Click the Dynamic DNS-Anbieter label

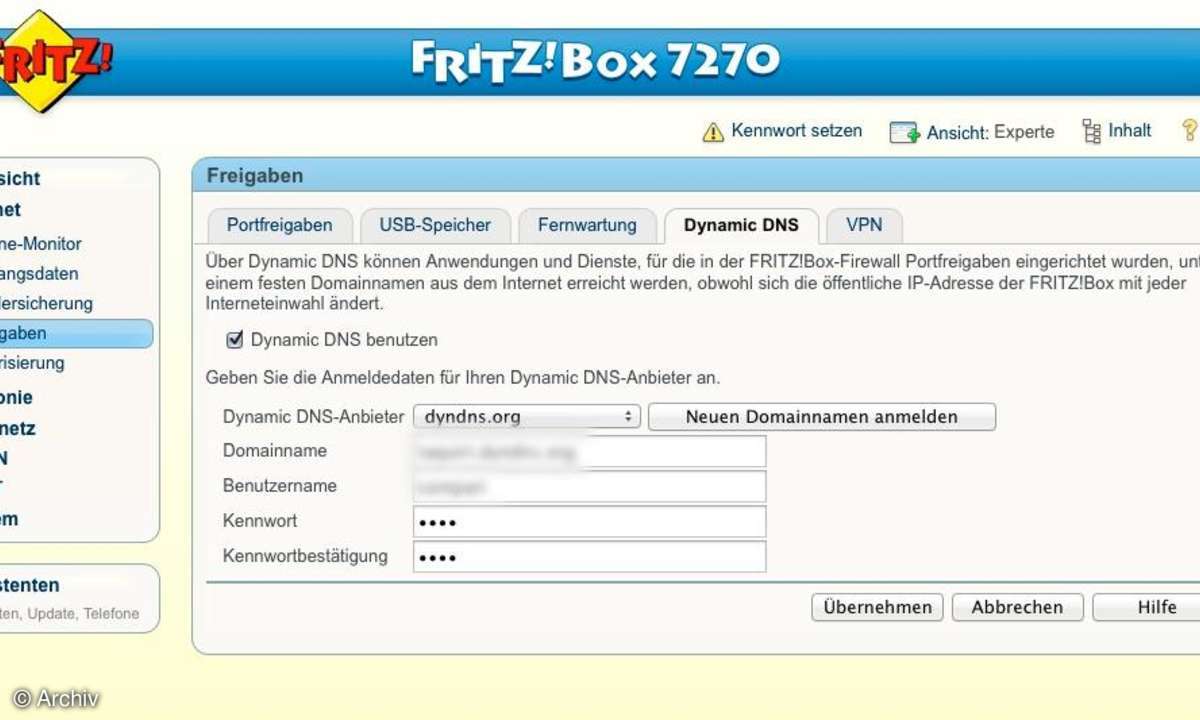313,417
